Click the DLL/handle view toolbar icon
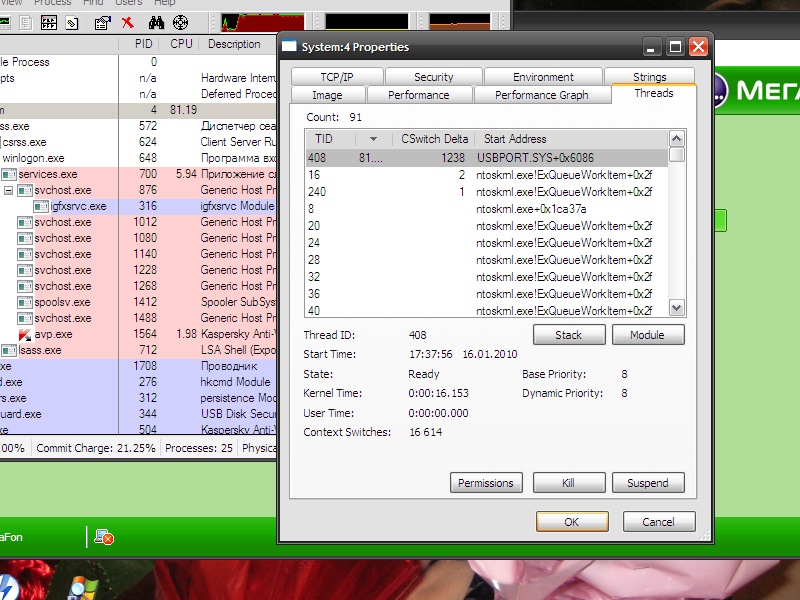Screen dimensions: 800x600 click(x=72, y=22)
